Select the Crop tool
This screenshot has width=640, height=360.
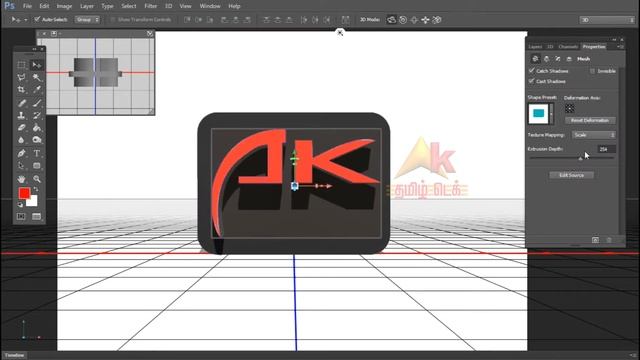(22, 89)
